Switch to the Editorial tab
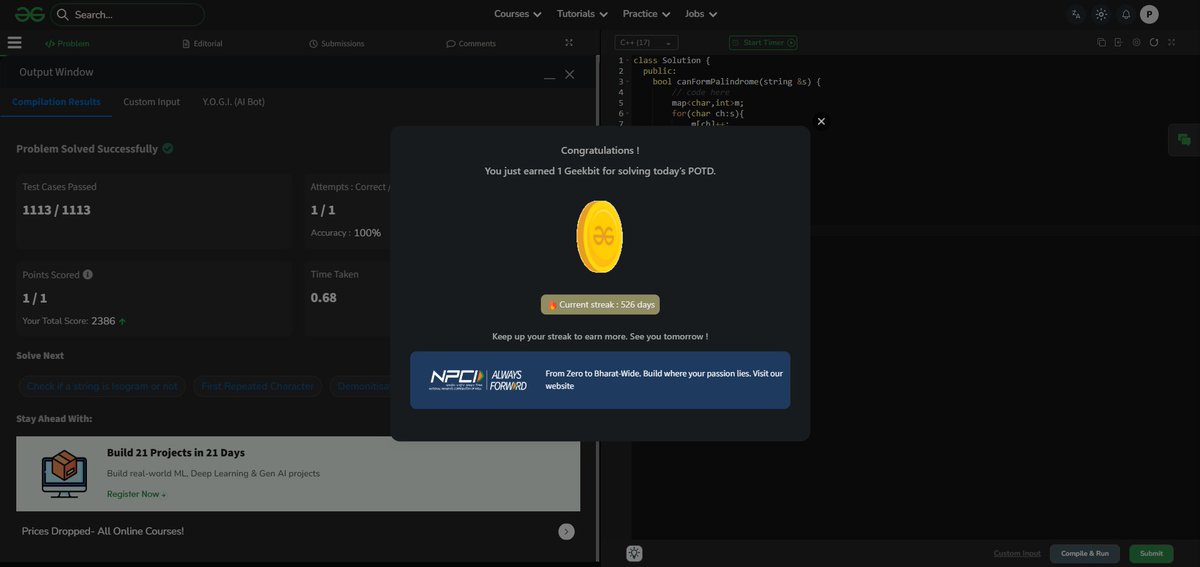The width and height of the screenshot is (1200, 567). (x=202, y=44)
